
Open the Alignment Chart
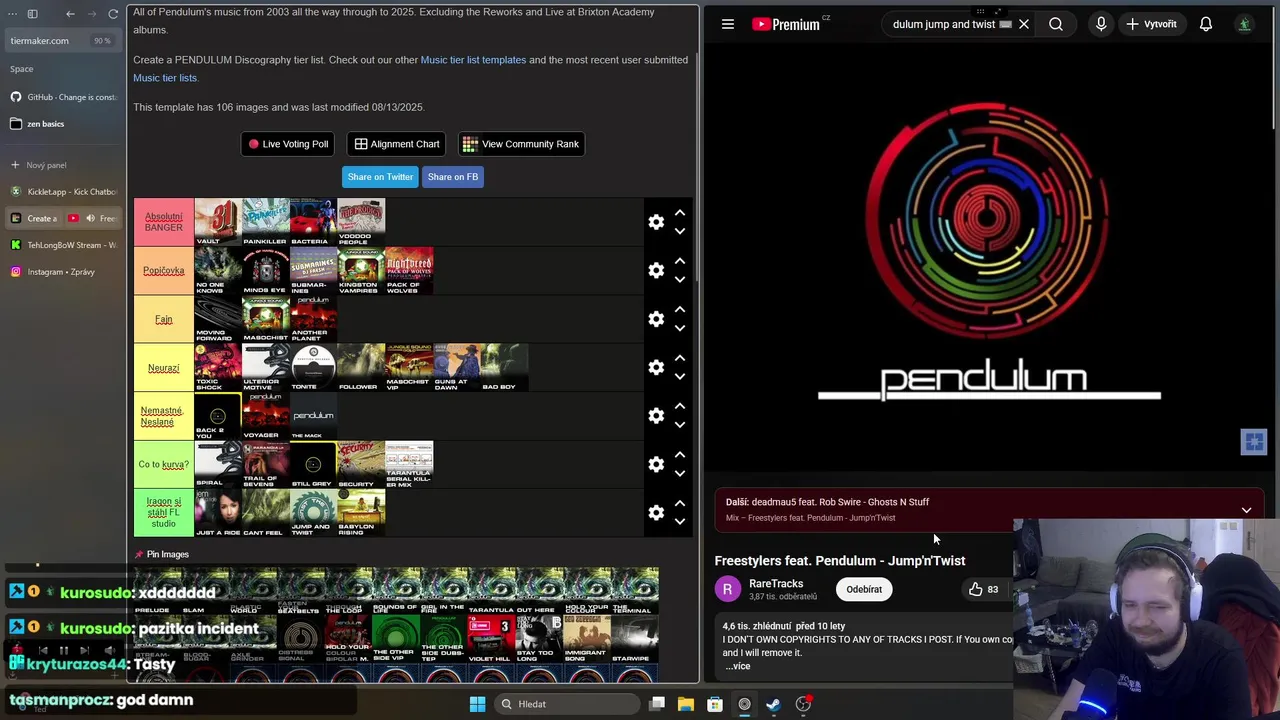tap(396, 144)
